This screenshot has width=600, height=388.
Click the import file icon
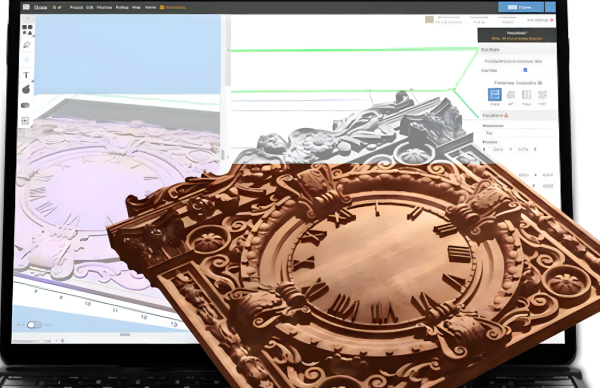point(25,121)
